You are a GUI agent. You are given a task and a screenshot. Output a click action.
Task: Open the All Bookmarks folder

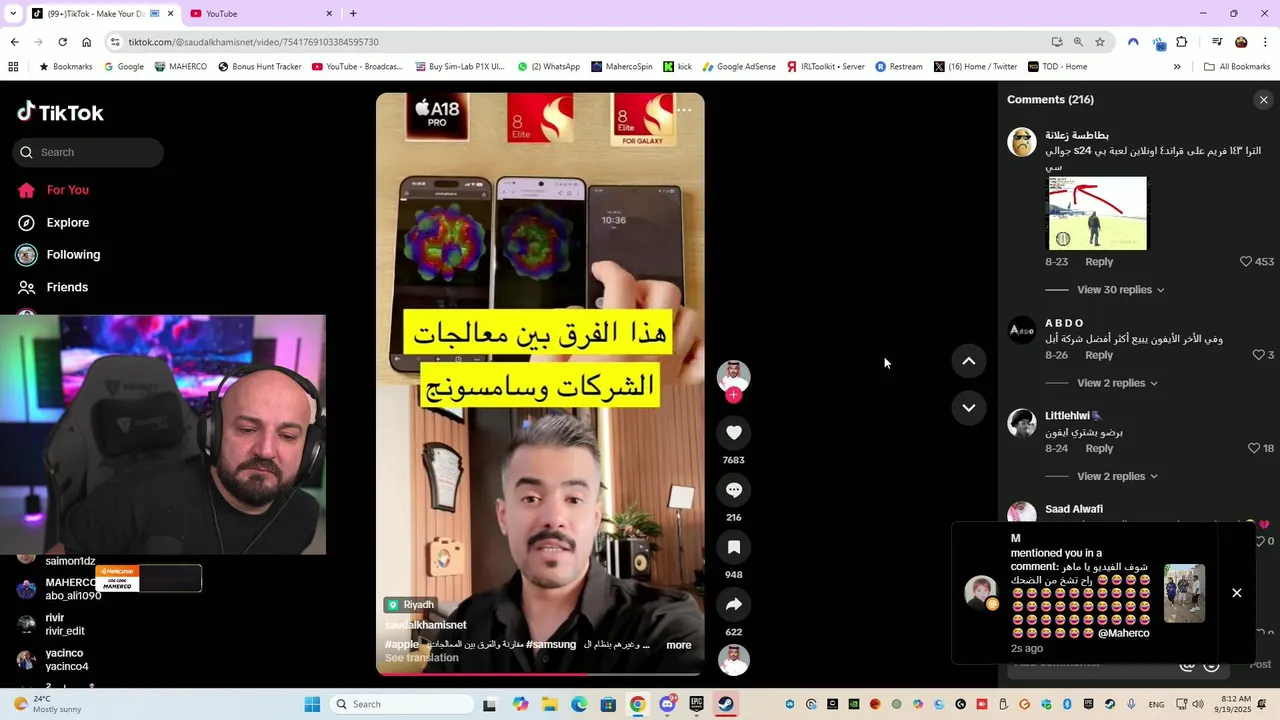tap(1237, 67)
